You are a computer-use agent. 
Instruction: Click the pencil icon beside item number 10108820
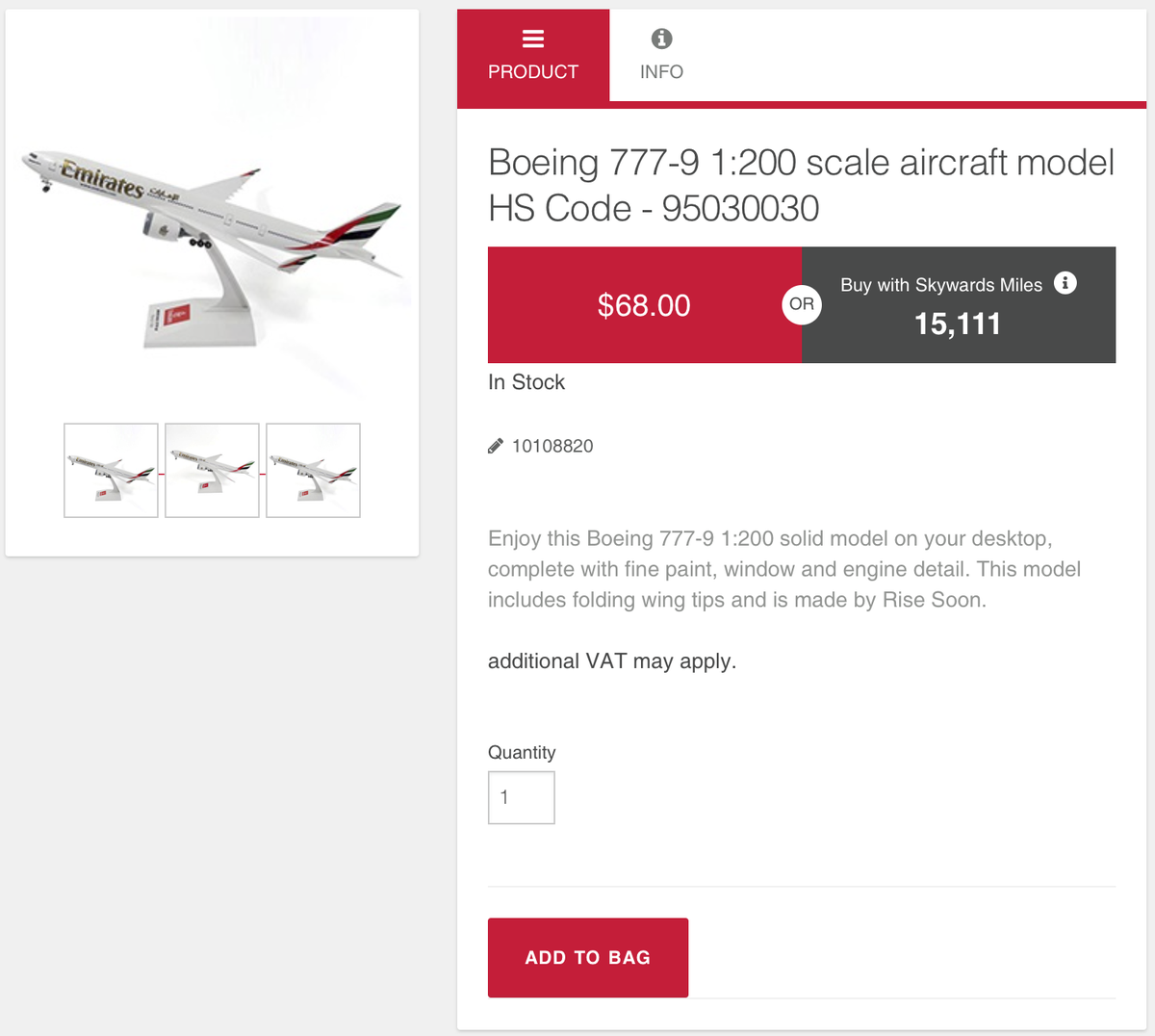point(495,446)
